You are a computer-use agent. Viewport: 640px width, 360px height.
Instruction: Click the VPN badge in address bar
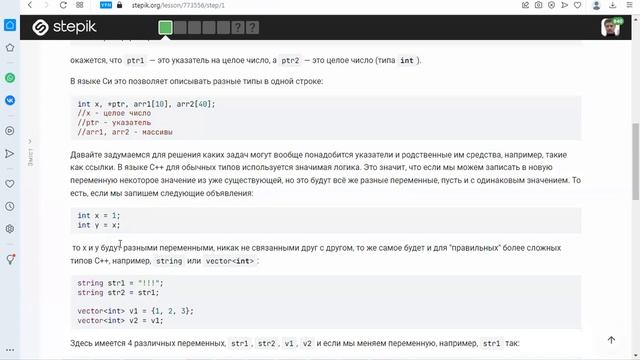(106, 5)
